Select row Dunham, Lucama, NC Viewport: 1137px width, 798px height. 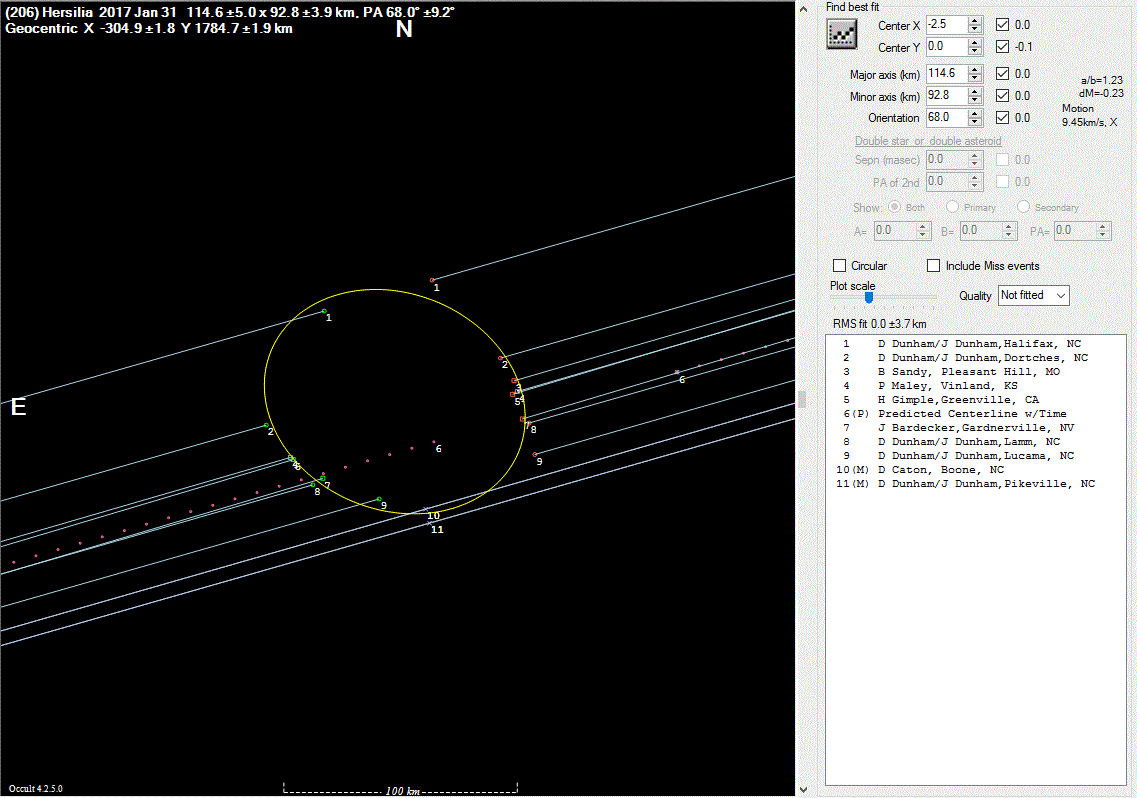pos(975,456)
